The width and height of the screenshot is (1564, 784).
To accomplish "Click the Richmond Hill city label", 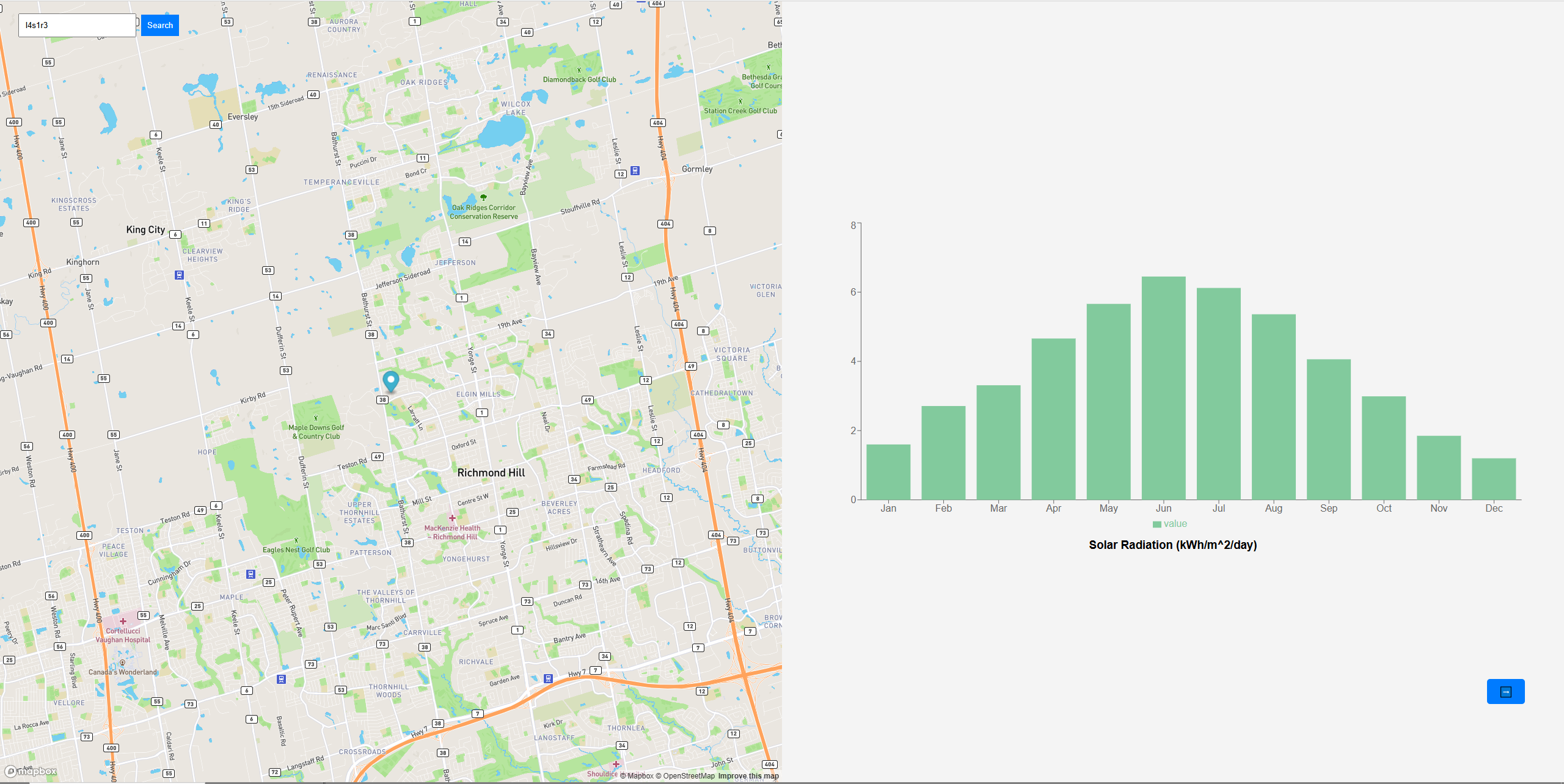I will [x=491, y=473].
